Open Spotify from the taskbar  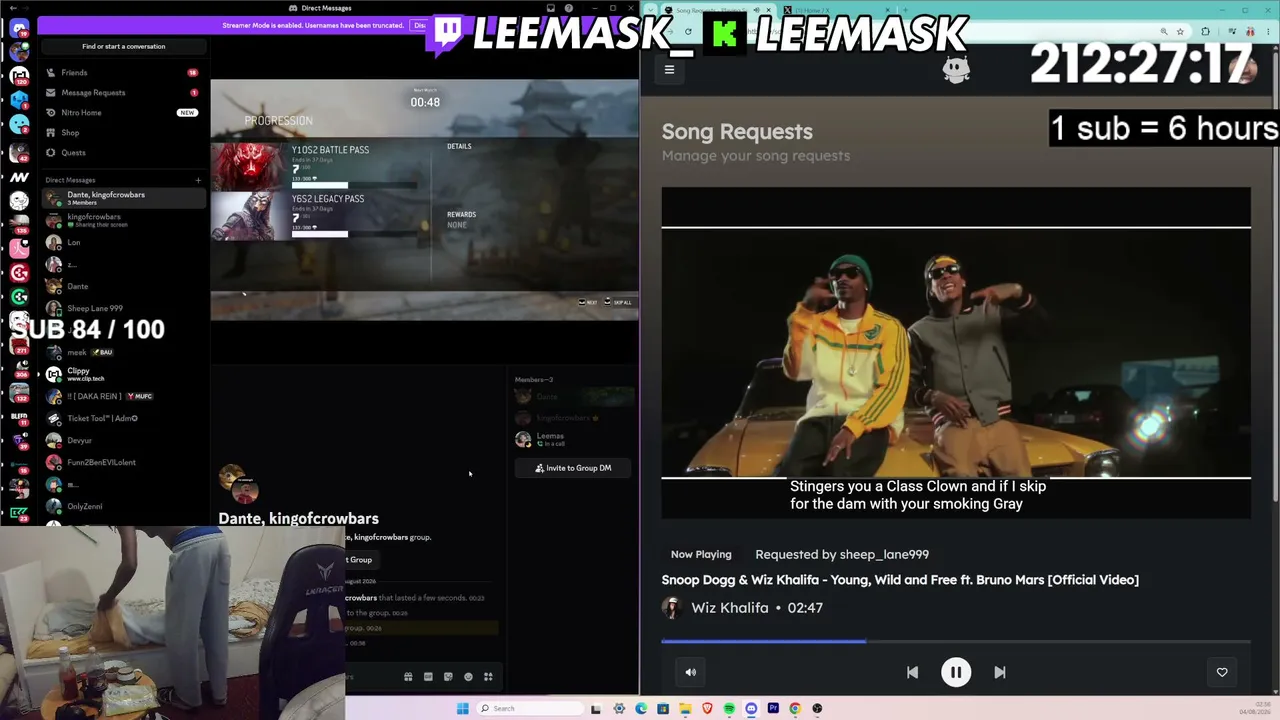tap(729, 708)
